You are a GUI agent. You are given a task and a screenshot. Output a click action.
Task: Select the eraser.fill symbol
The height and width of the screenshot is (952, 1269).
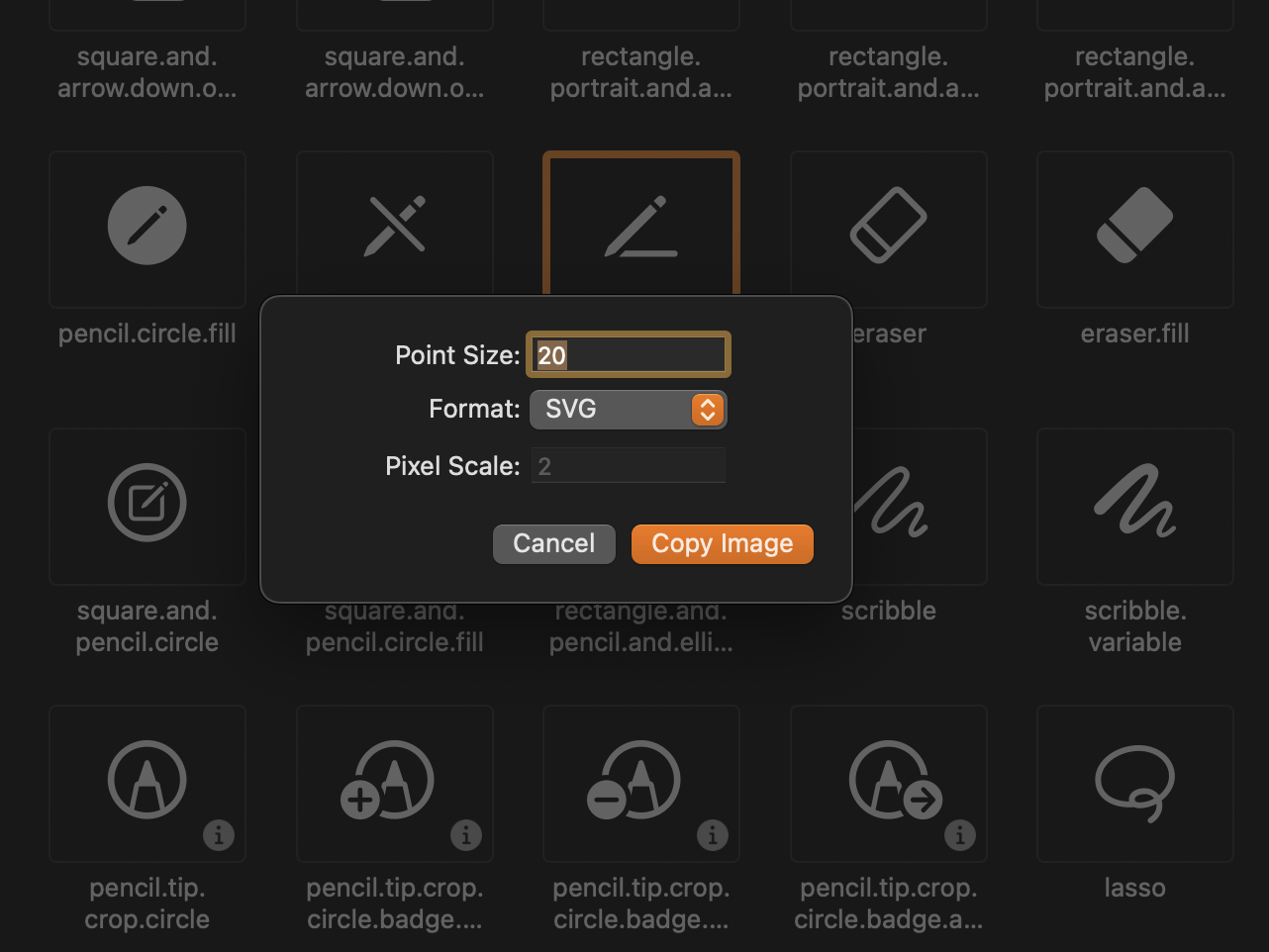(1134, 226)
